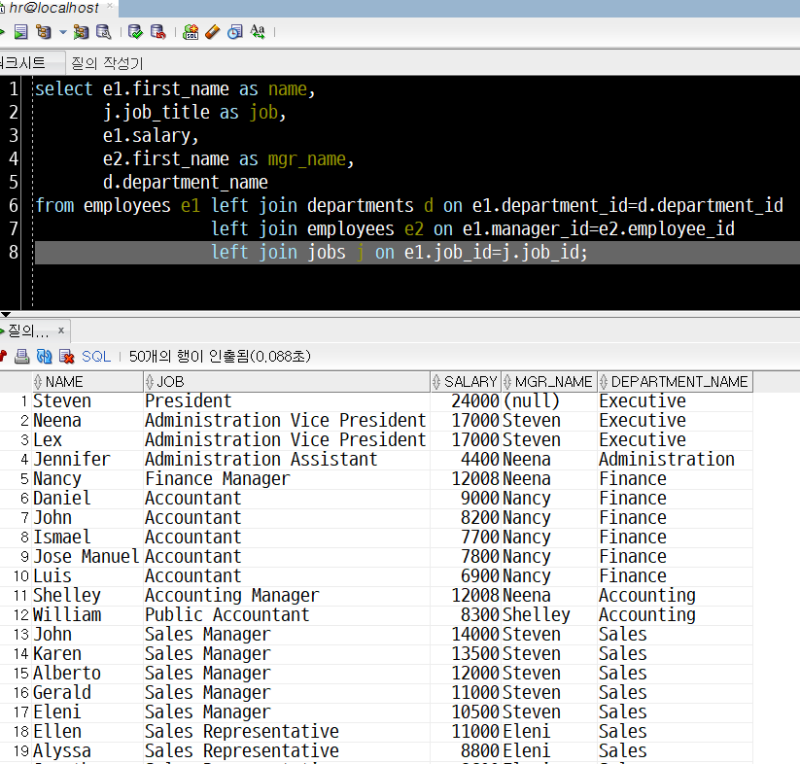Sort results by the SALARY column header
Viewport: 800px width, 764px height.
tap(465, 381)
